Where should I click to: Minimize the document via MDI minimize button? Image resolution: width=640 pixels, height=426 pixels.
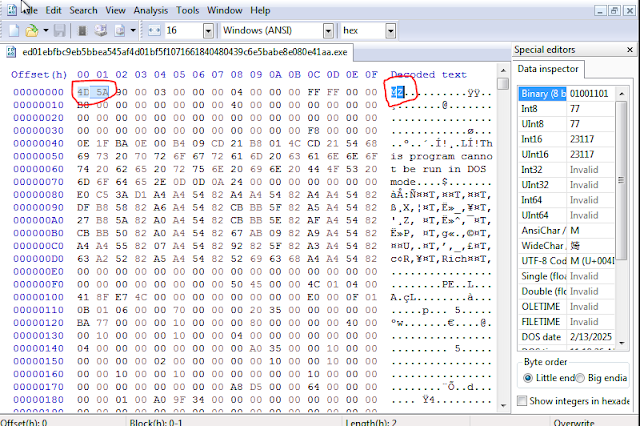[x=600, y=11]
